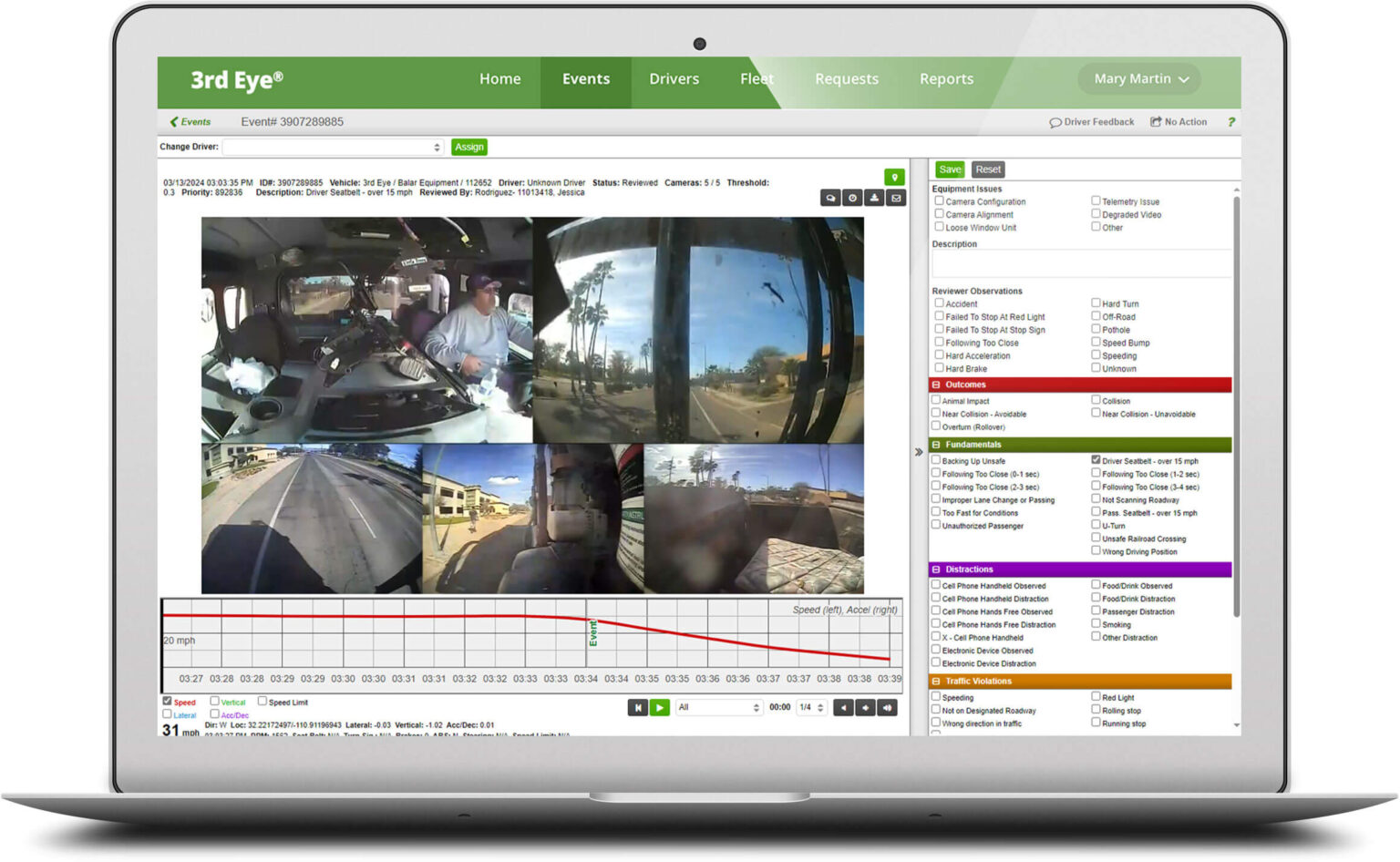The height and width of the screenshot is (862, 1400).
Task: Enable the Speed Limit graph checkbox
Action: coord(262,701)
